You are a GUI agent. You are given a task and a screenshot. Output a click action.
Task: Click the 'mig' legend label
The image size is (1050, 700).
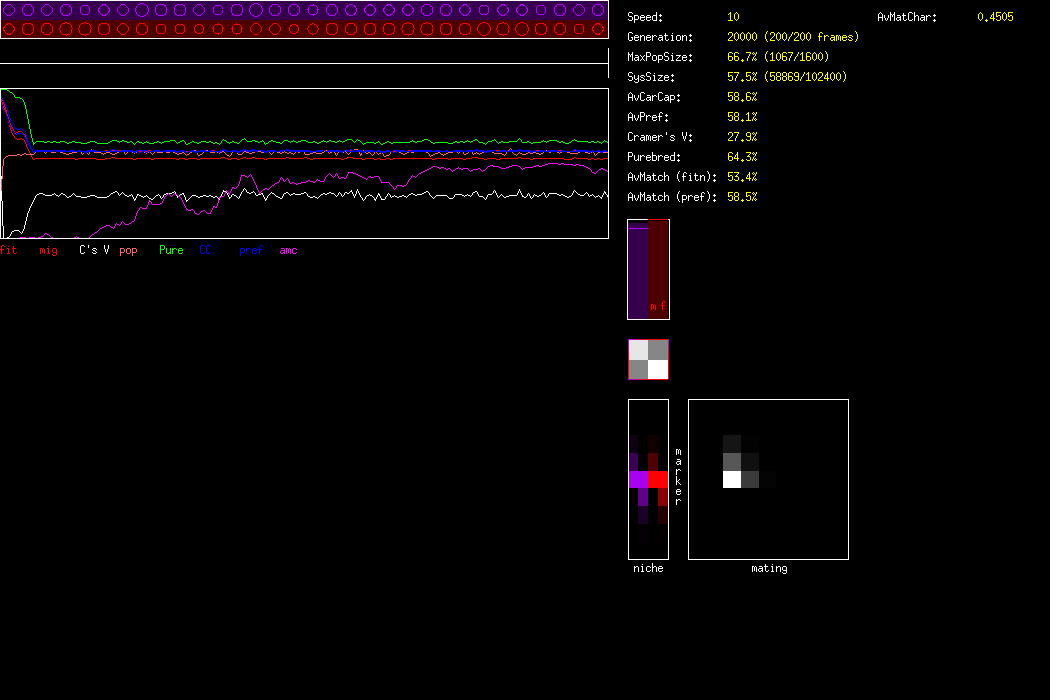[x=48, y=250]
